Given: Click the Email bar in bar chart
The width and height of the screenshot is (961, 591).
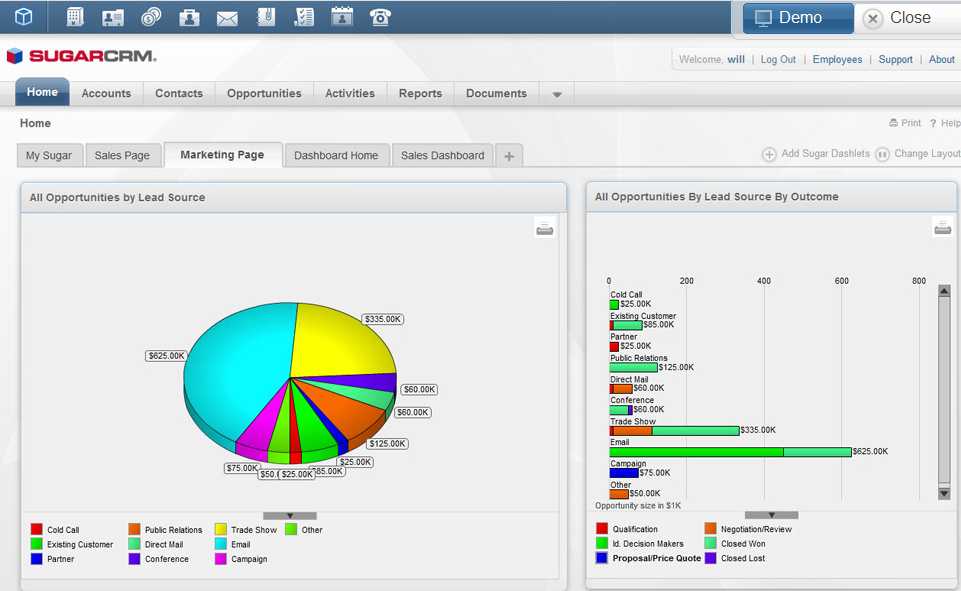Looking at the screenshot, I should coord(731,452).
